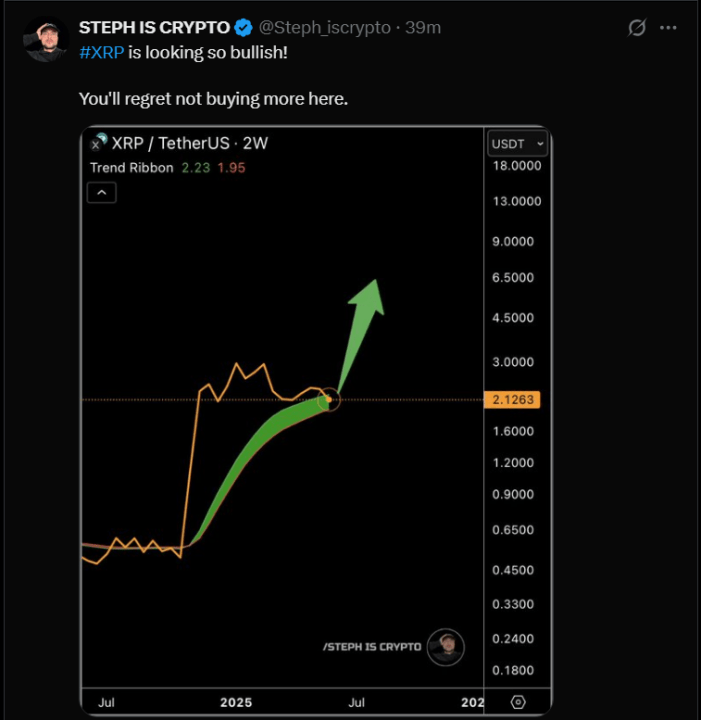Open the @Steph_iscrypto handle link
Screen dimensions: 701x720
(325, 28)
